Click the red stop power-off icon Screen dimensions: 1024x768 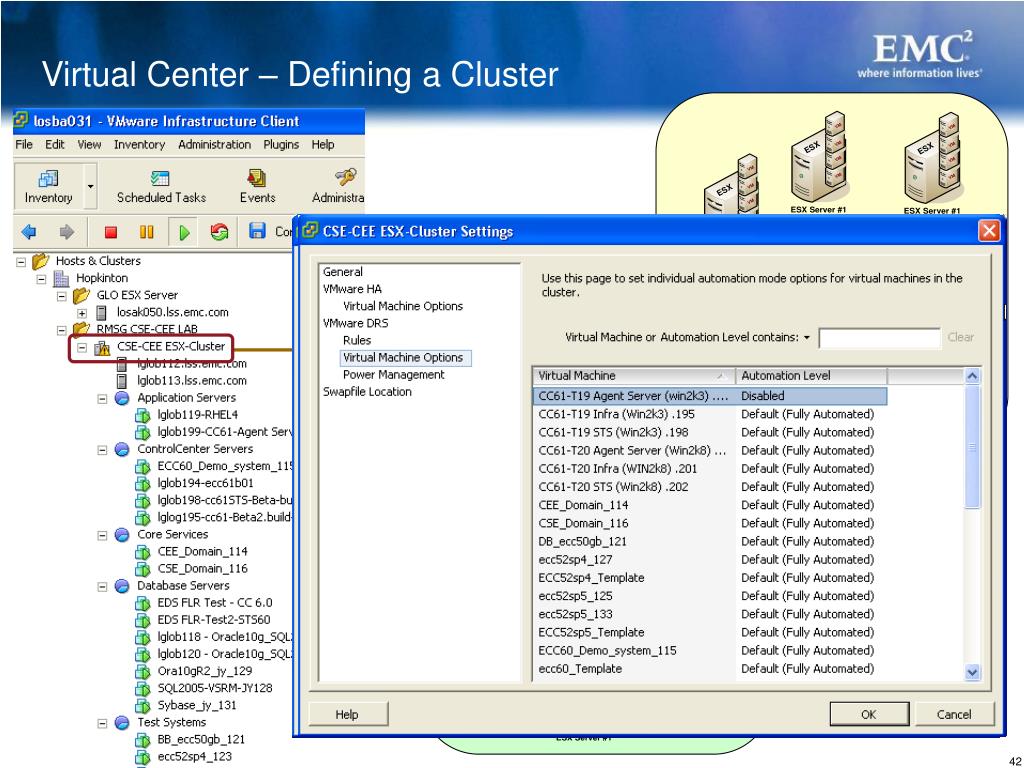click(110, 232)
